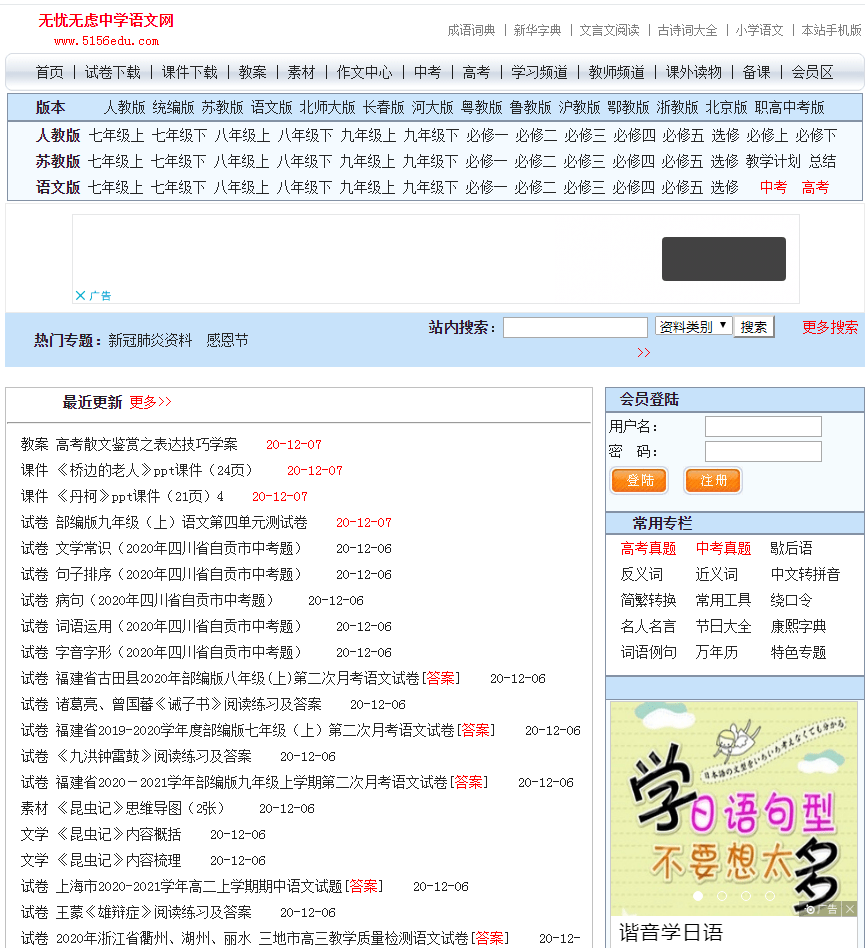Screen dimensions: 865x948
Task: Open the Japanese learning ad image
Action: 733,800
